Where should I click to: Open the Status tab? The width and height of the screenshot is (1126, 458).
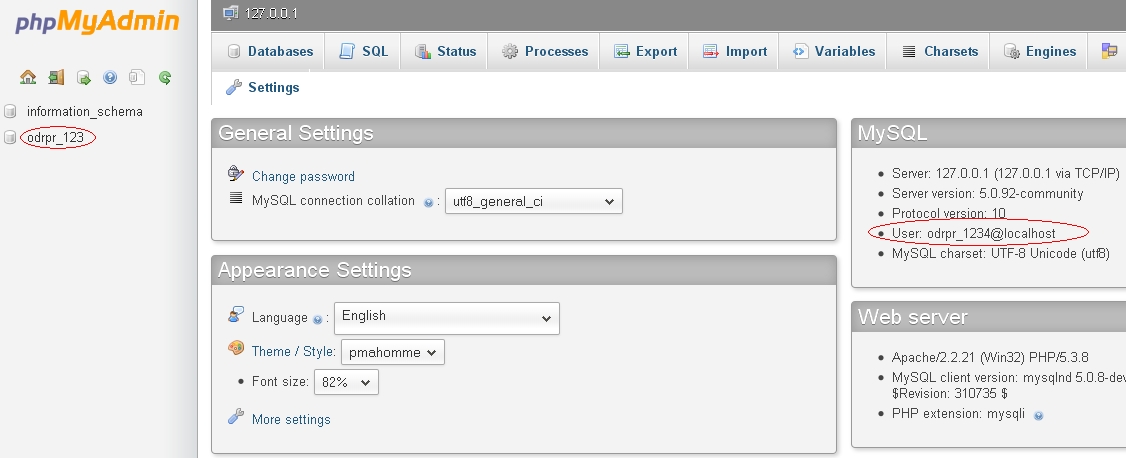445,52
